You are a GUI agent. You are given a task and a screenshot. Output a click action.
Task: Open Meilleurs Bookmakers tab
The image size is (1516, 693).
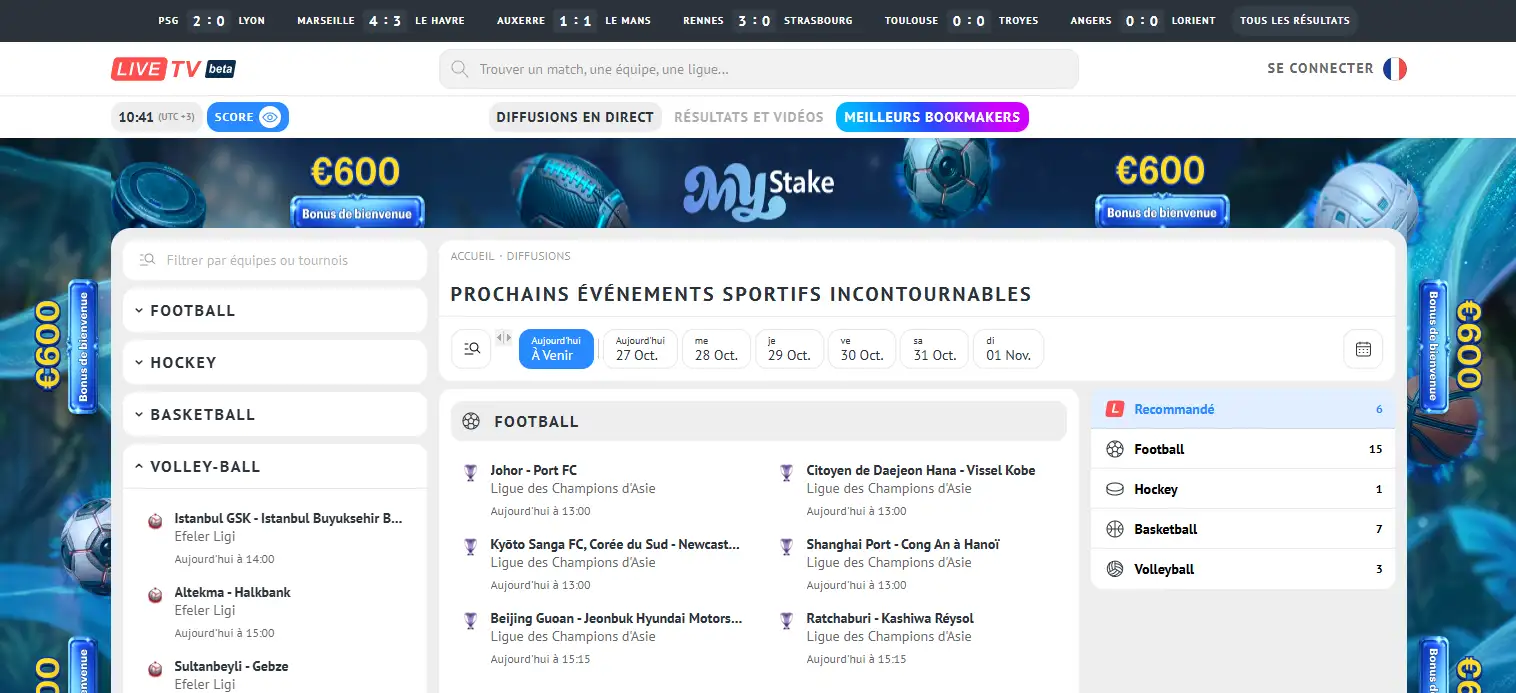click(x=932, y=117)
